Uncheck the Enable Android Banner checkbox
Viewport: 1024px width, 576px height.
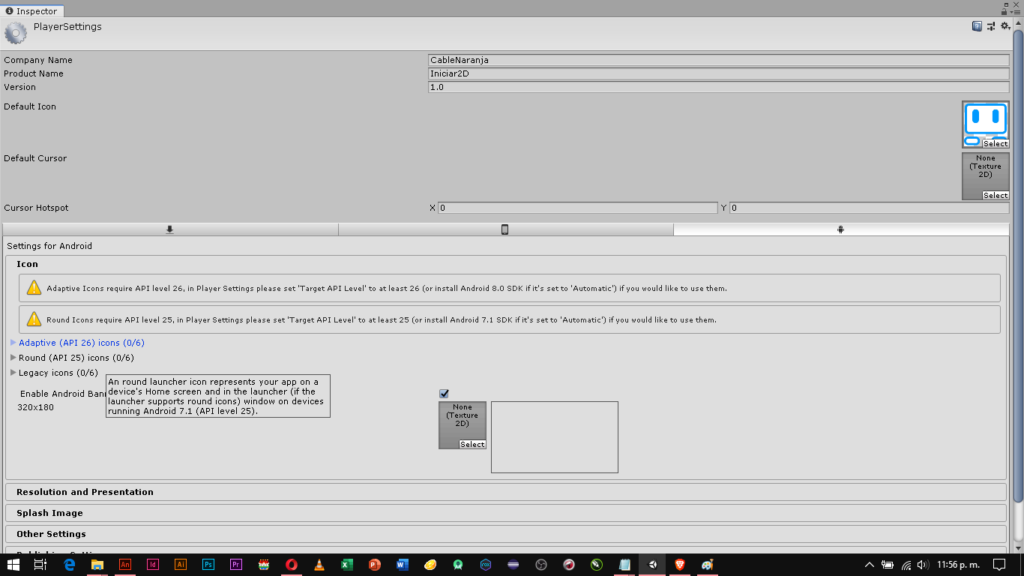(444, 393)
